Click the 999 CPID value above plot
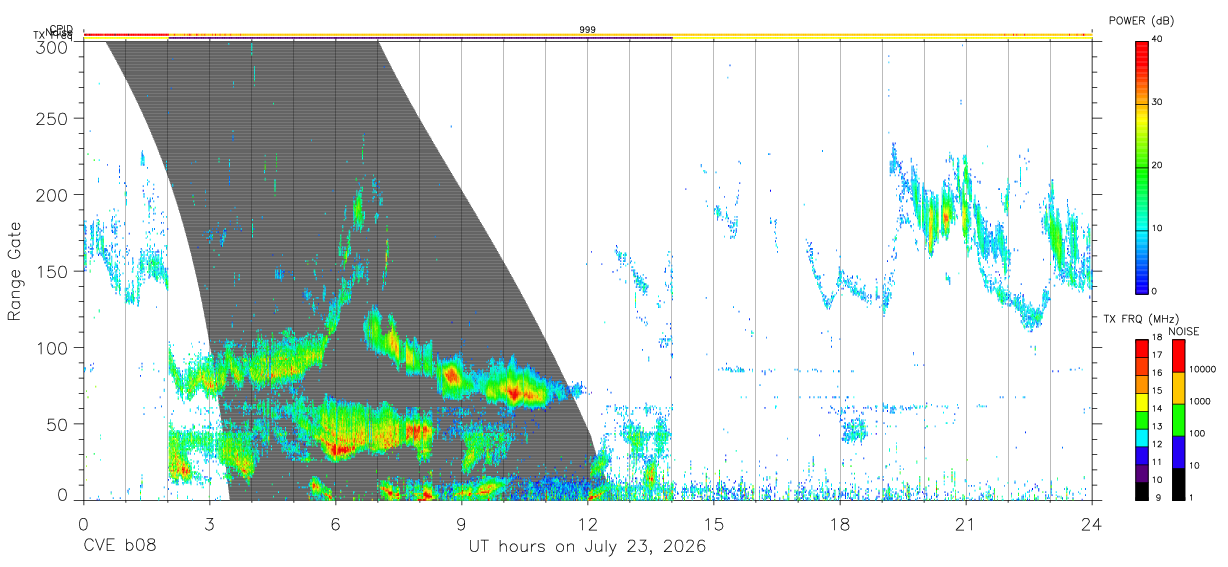The height and width of the screenshot is (567, 1228). 588,30
